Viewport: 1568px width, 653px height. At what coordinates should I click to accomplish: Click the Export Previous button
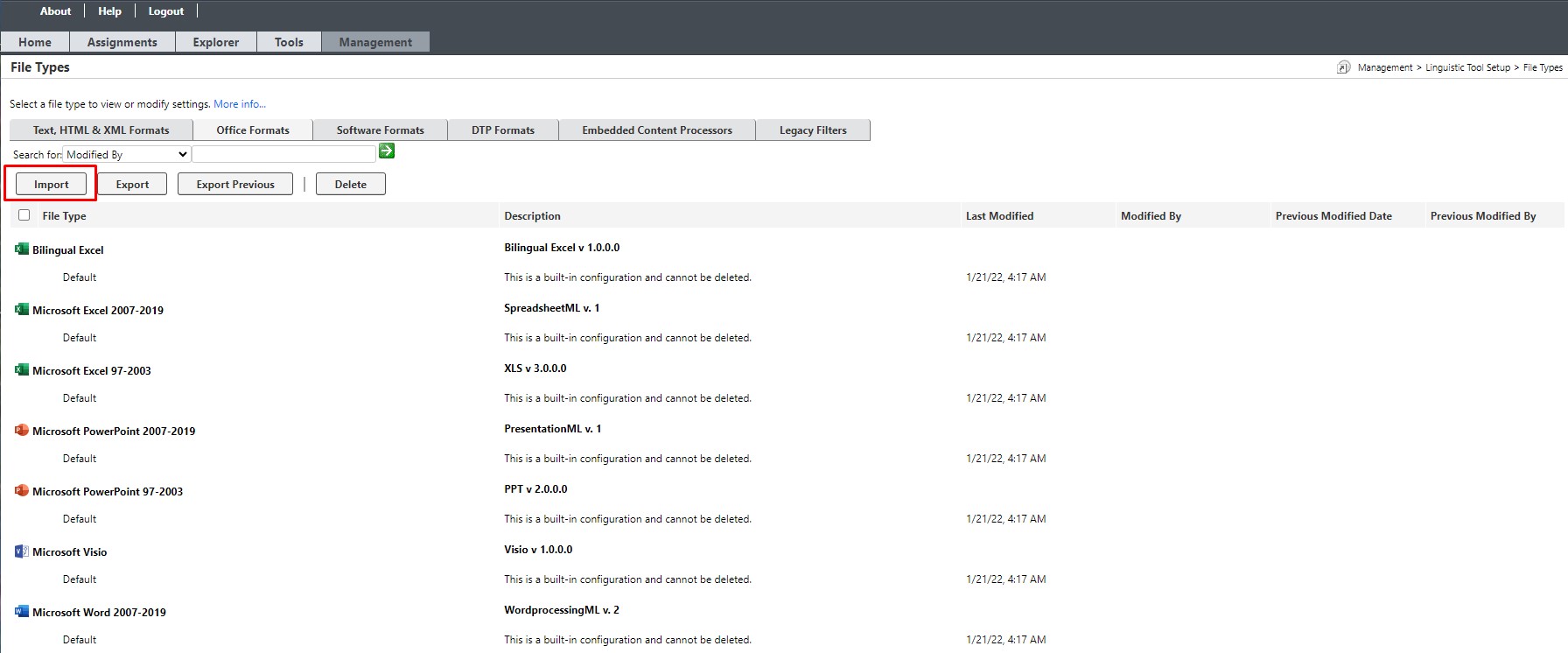coord(235,184)
